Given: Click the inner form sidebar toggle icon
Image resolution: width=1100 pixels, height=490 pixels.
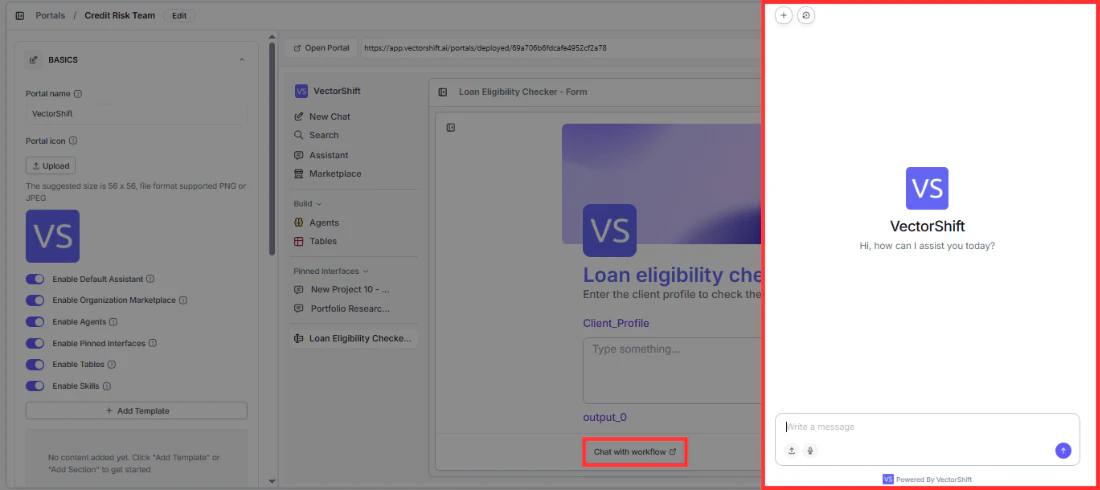Looking at the screenshot, I should click(x=451, y=128).
